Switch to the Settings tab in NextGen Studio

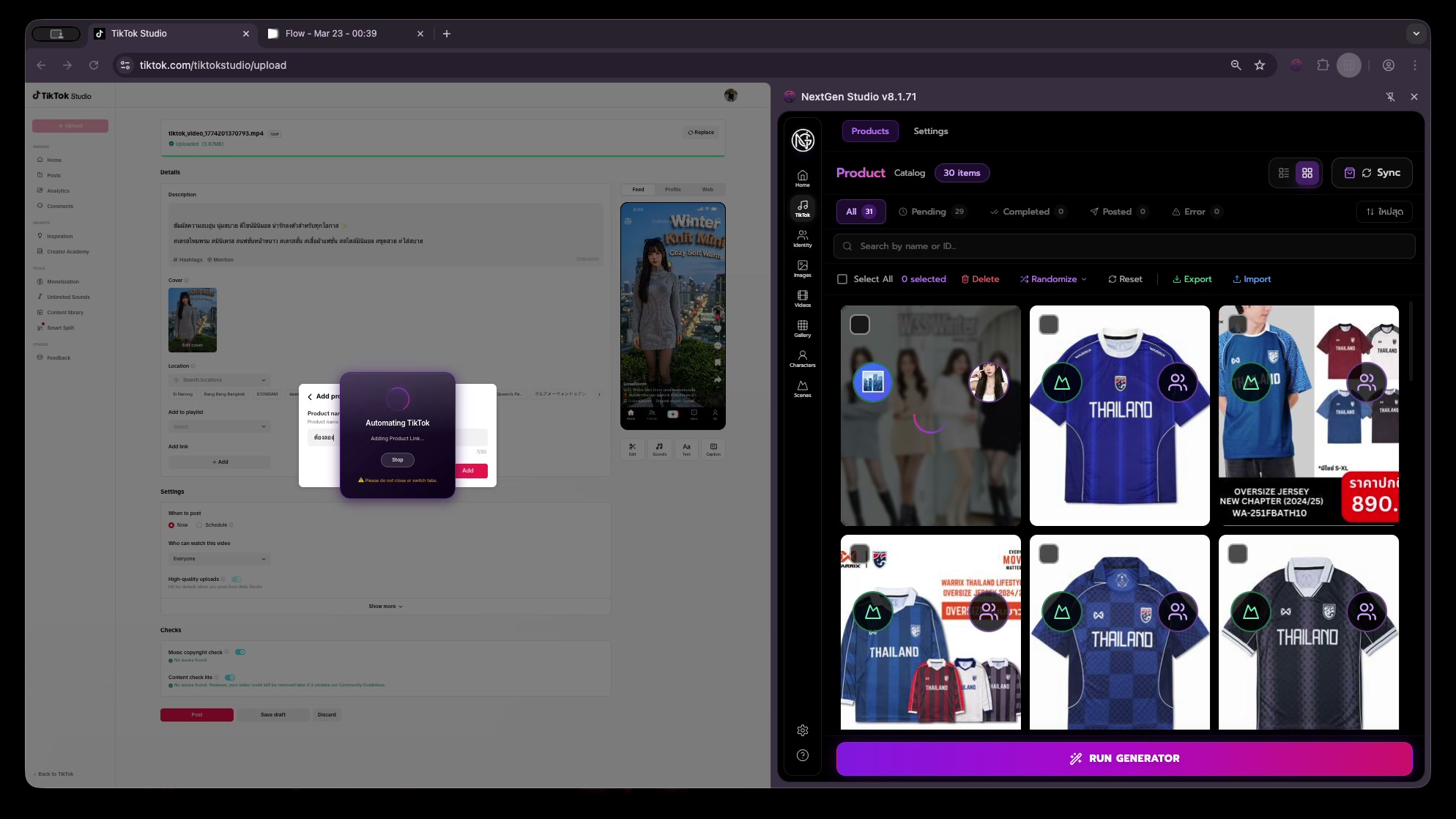coord(930,131)
